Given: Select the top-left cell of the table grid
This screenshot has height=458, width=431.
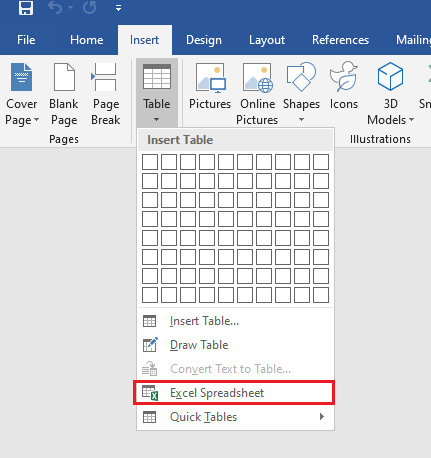Looking at the screenshot, I should (x=150, y=162).
